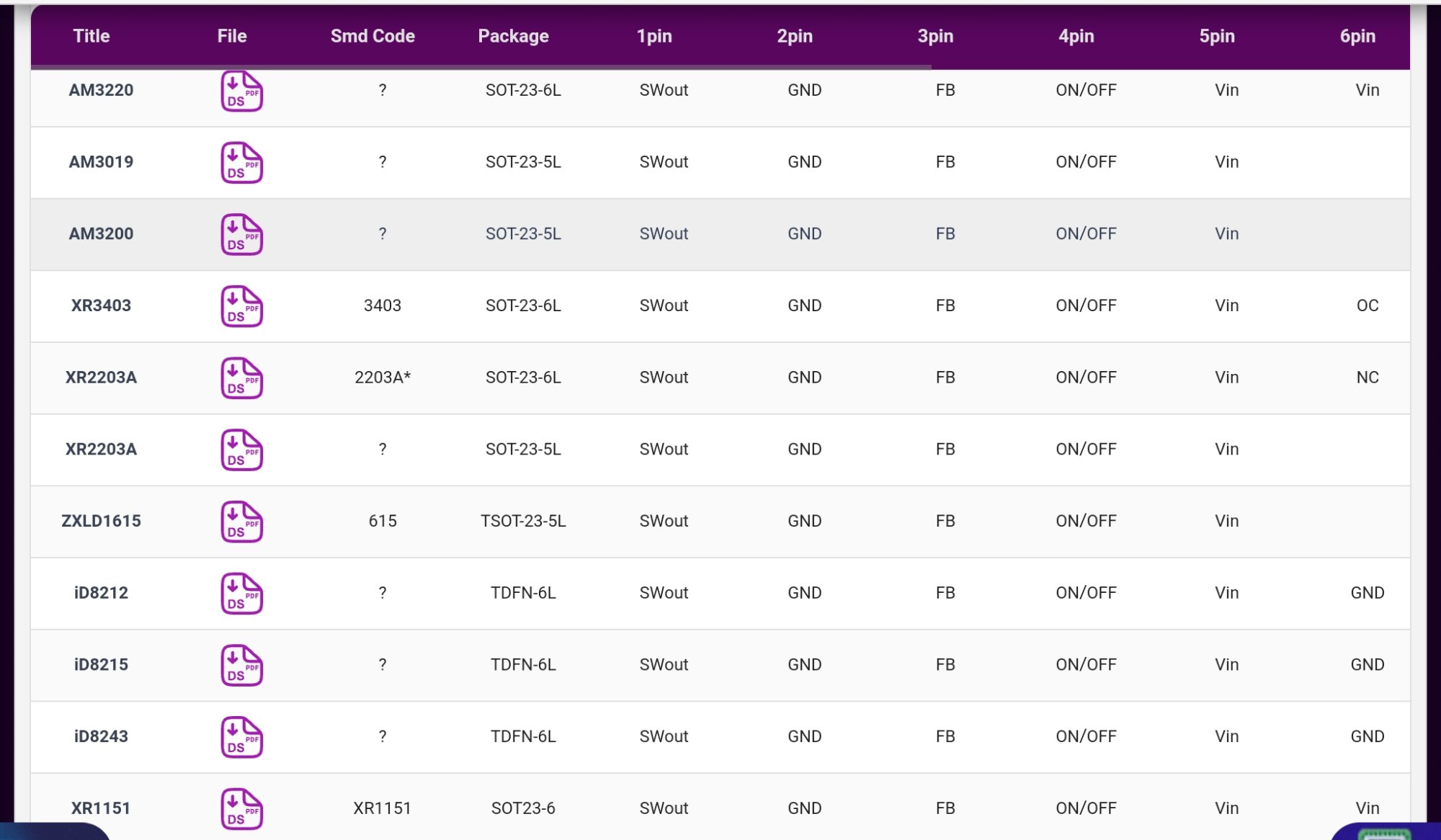Select the '?' Smd code of AM3019
The height and width of the screenshot is (840, 1441).
[383, 161]
